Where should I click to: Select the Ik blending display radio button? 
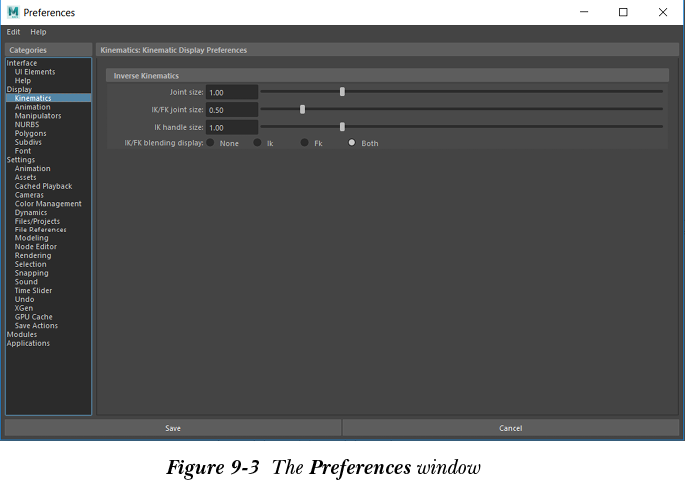pyautogui.click(x=258, y=143)
